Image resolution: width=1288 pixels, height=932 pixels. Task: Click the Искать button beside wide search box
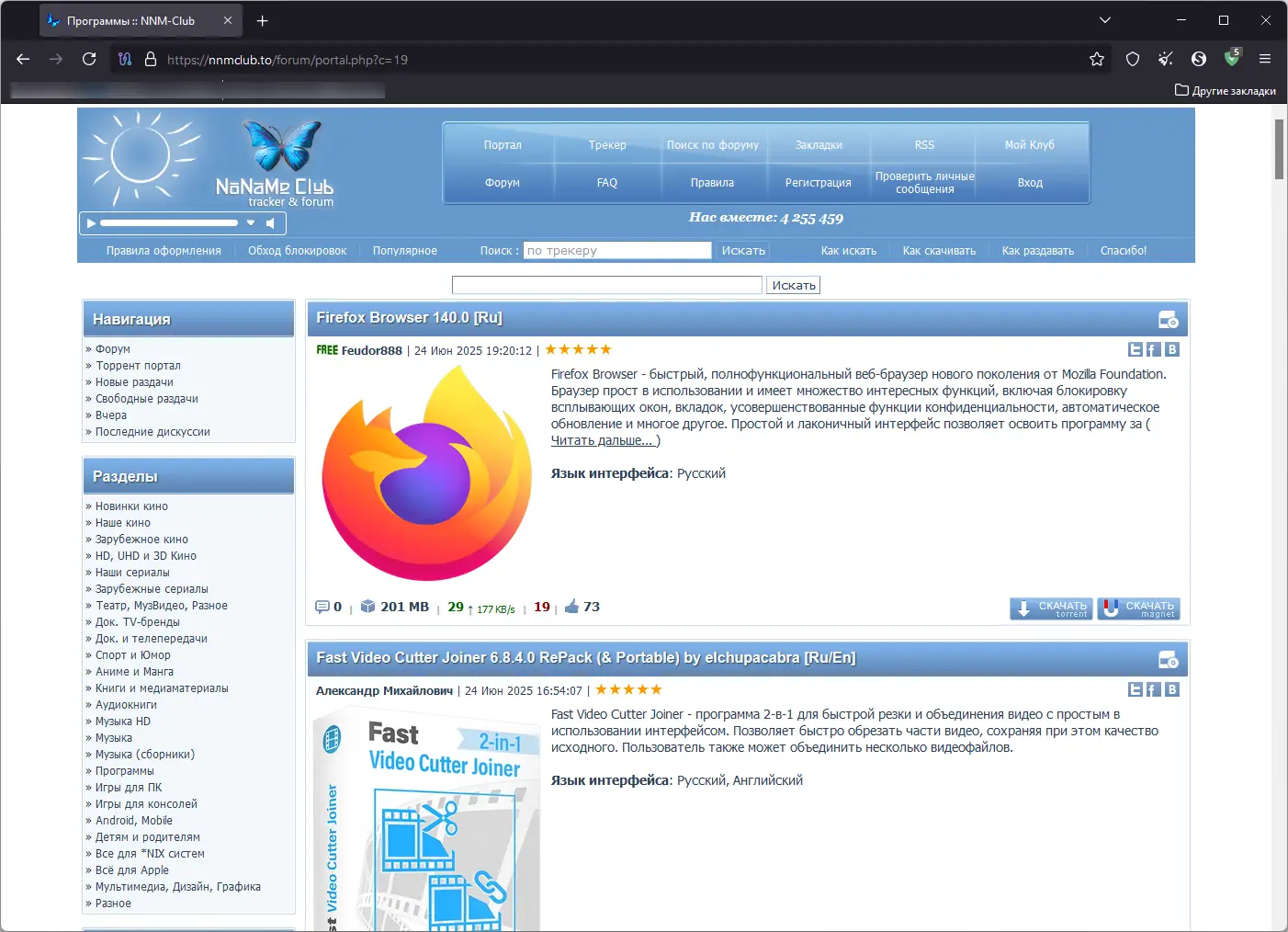pyautogui.click(x=794, y=286)
